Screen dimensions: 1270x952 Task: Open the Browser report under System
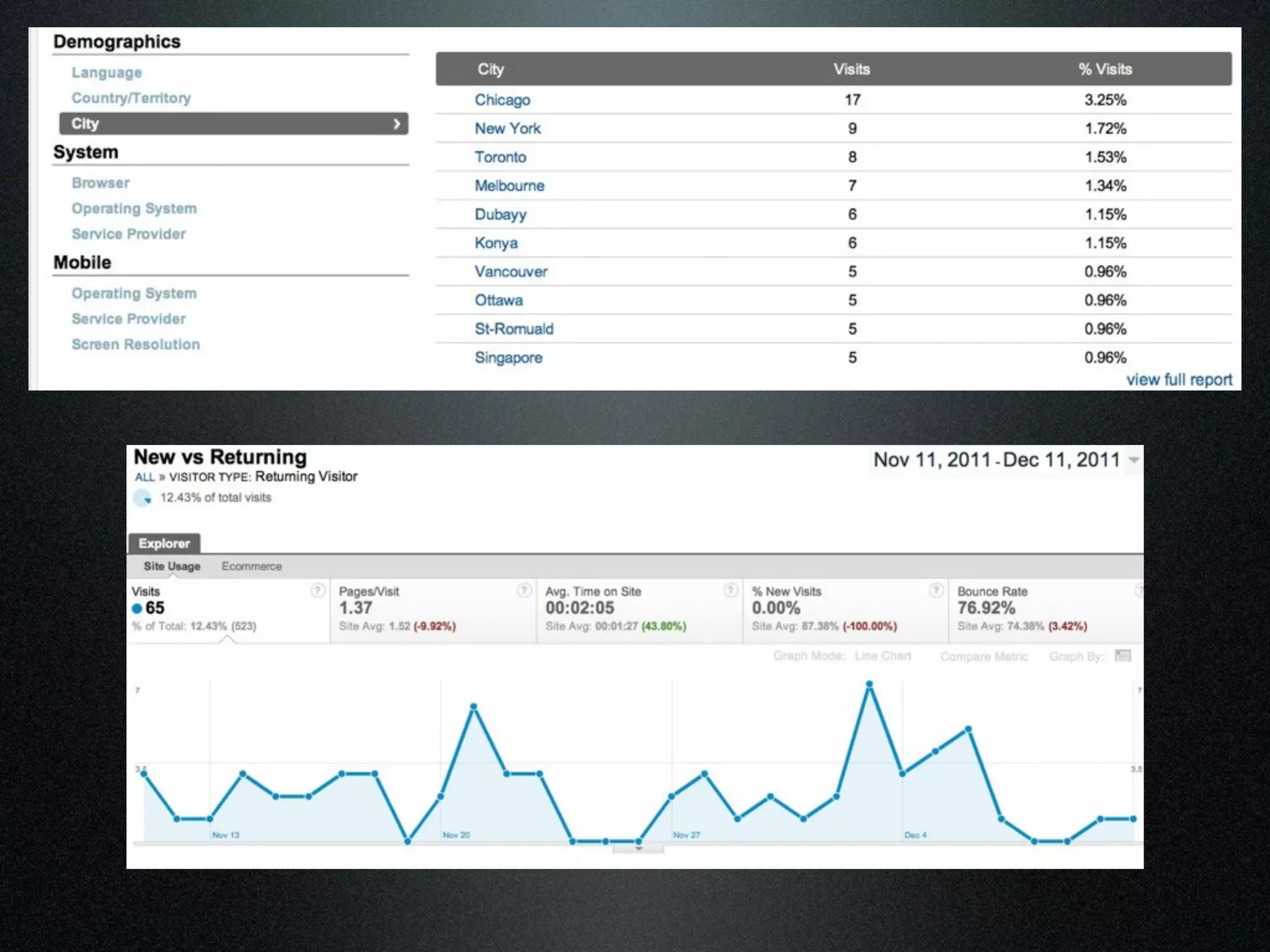(100, 183)
